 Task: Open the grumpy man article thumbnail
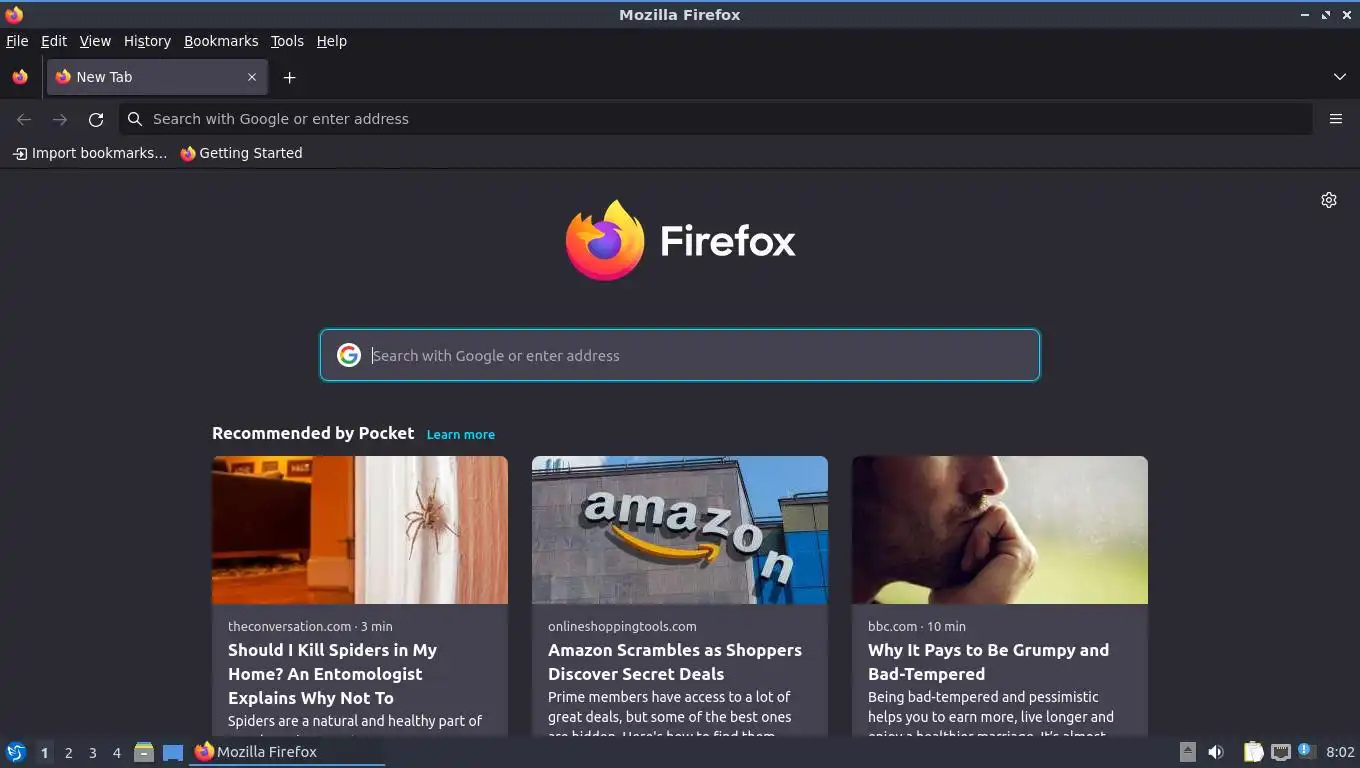click(x=1000, y=530)
